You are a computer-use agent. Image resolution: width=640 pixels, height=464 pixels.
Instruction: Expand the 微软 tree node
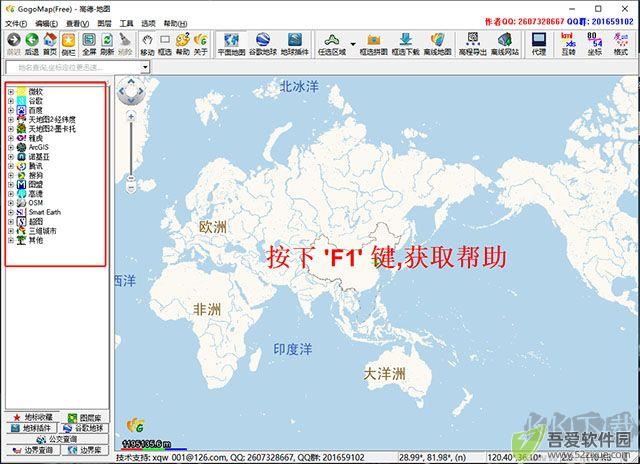[11, 92]
